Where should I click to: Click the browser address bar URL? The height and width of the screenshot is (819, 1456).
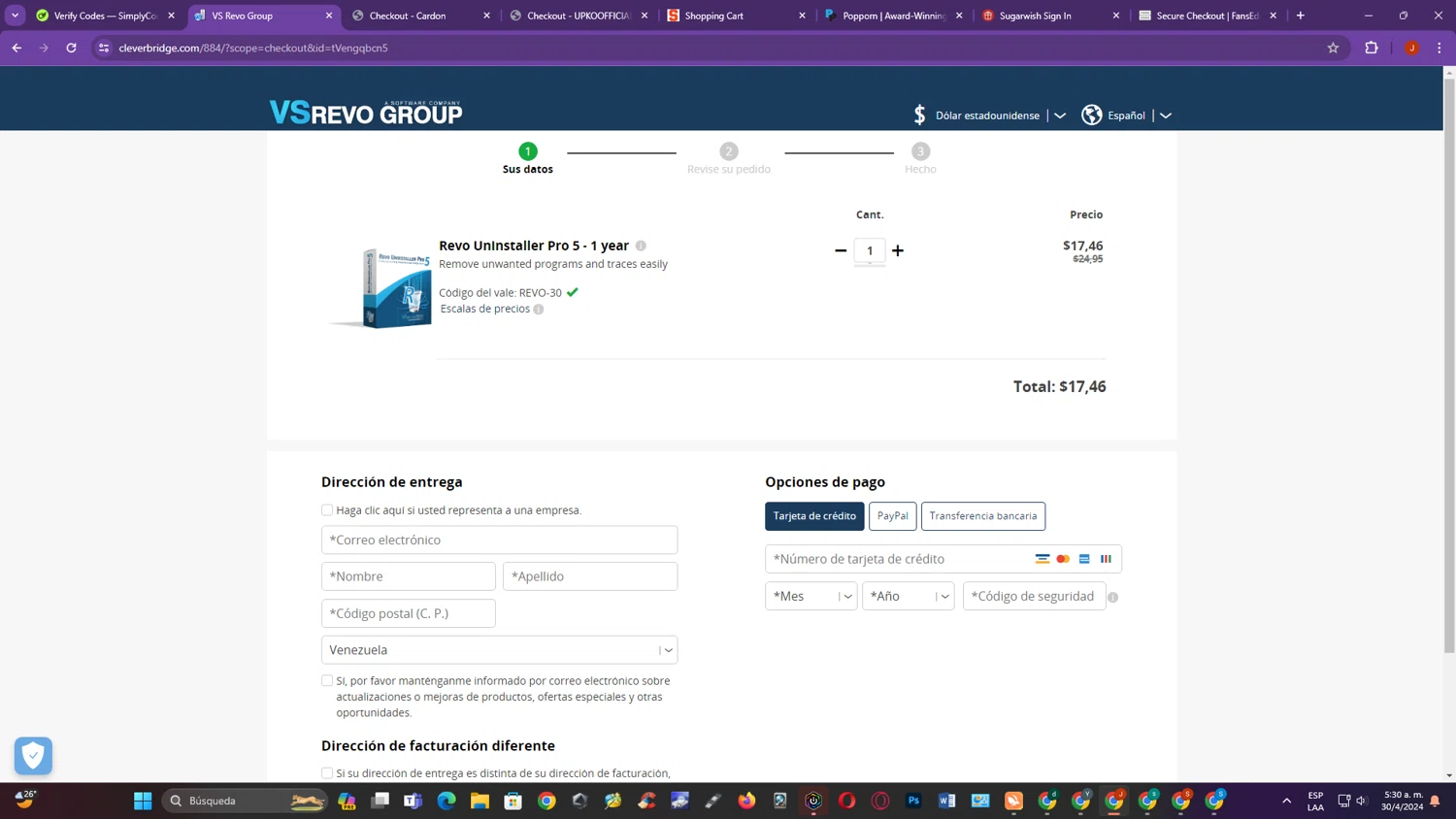click(253, 48)
